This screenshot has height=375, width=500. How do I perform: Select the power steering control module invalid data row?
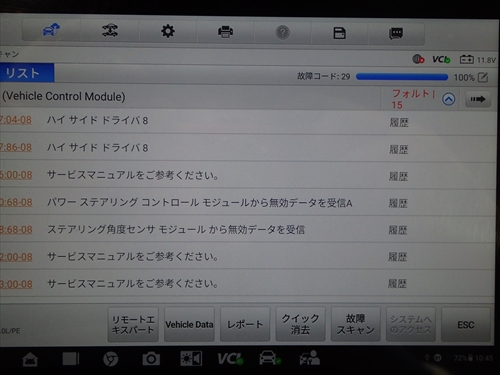tap(247, 202)
